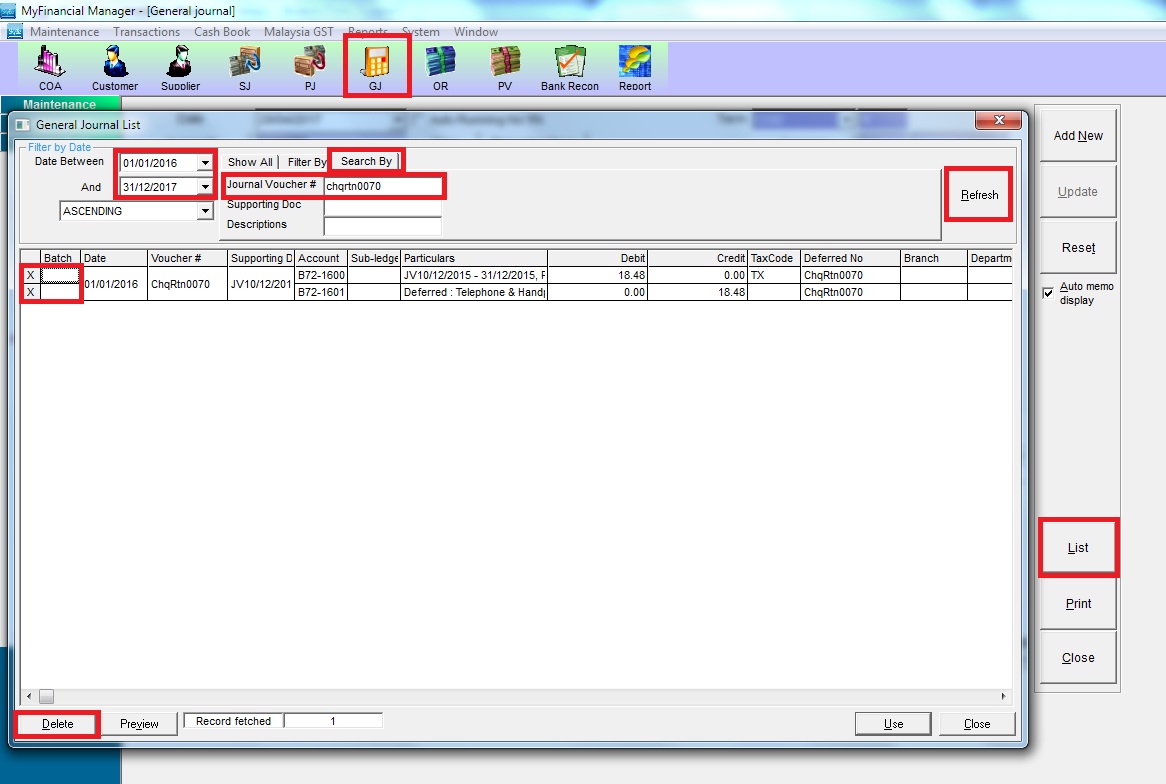This screenshot has width=1166, height=784.
Task: Open the Transactions menu
Action: click(x=146, y=32)
